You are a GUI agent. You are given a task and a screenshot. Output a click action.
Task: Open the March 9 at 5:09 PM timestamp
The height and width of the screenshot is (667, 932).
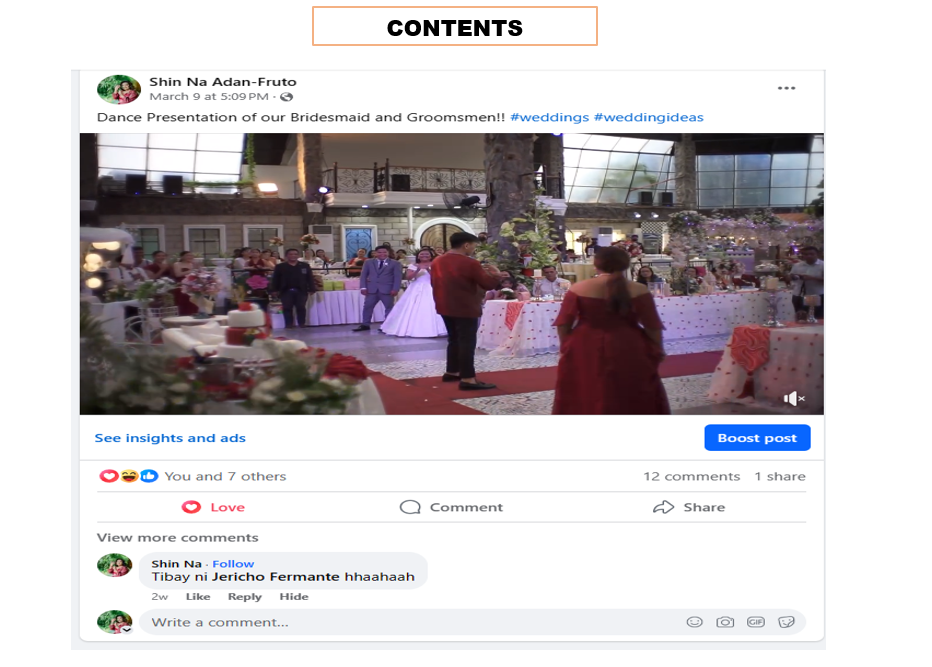pyautogui.click(x=209, y=96)
